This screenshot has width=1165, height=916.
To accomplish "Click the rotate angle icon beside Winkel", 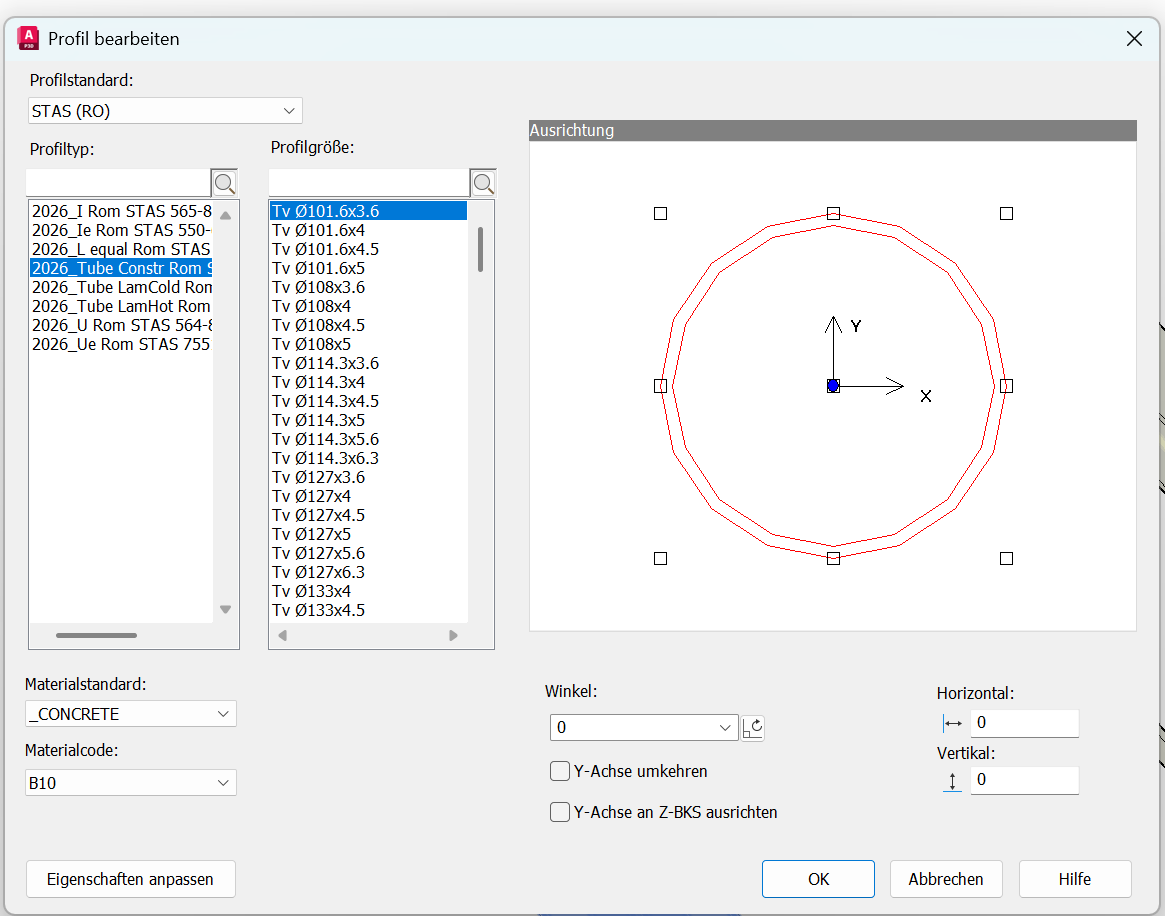I will (x=753, y=728).
